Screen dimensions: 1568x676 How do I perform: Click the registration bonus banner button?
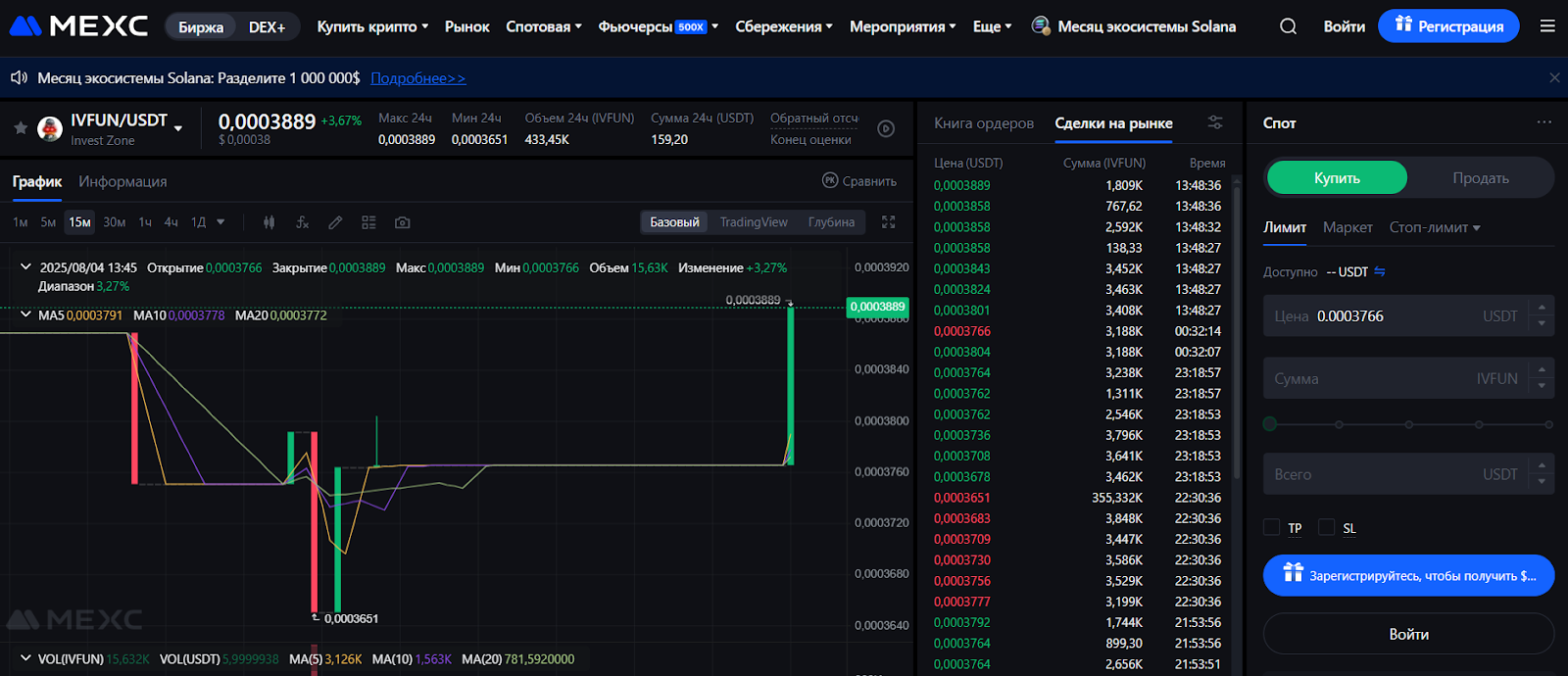[x=1408, y=575]
